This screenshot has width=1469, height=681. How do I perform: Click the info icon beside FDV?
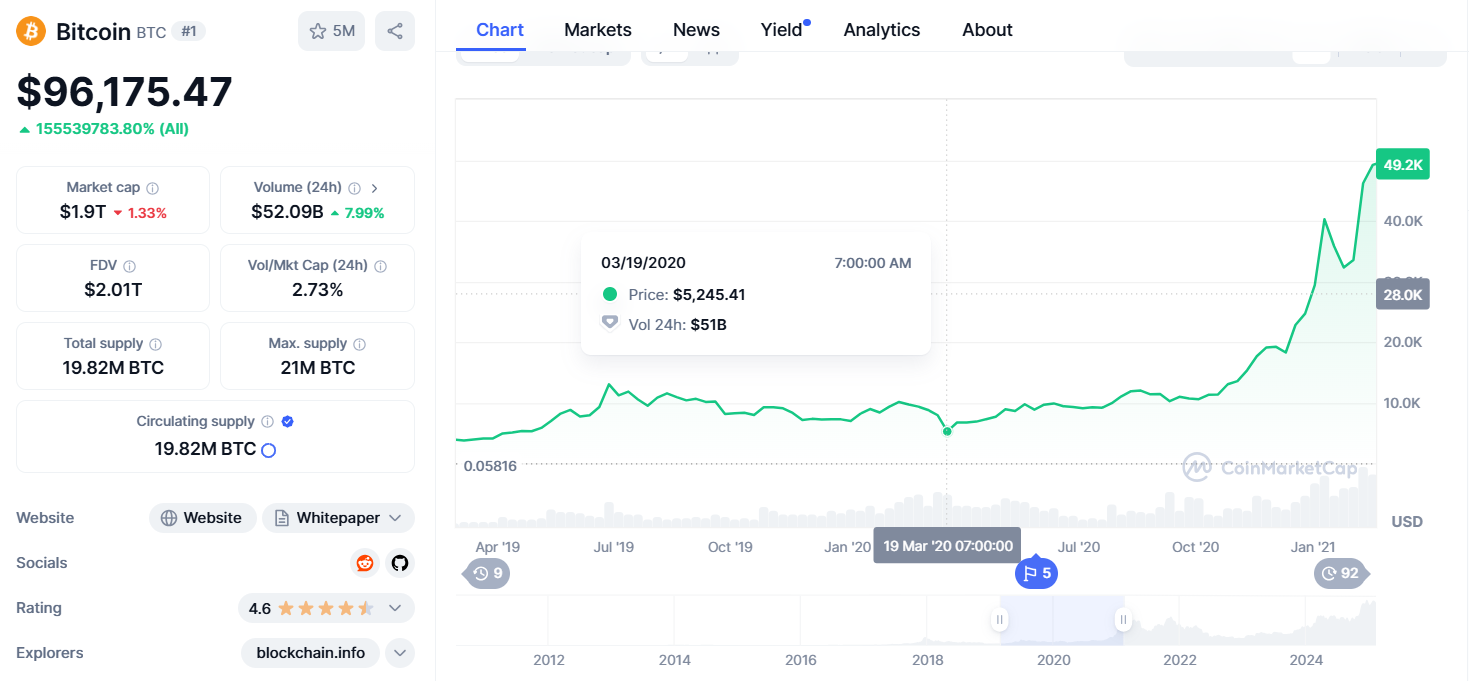[130, 266]
